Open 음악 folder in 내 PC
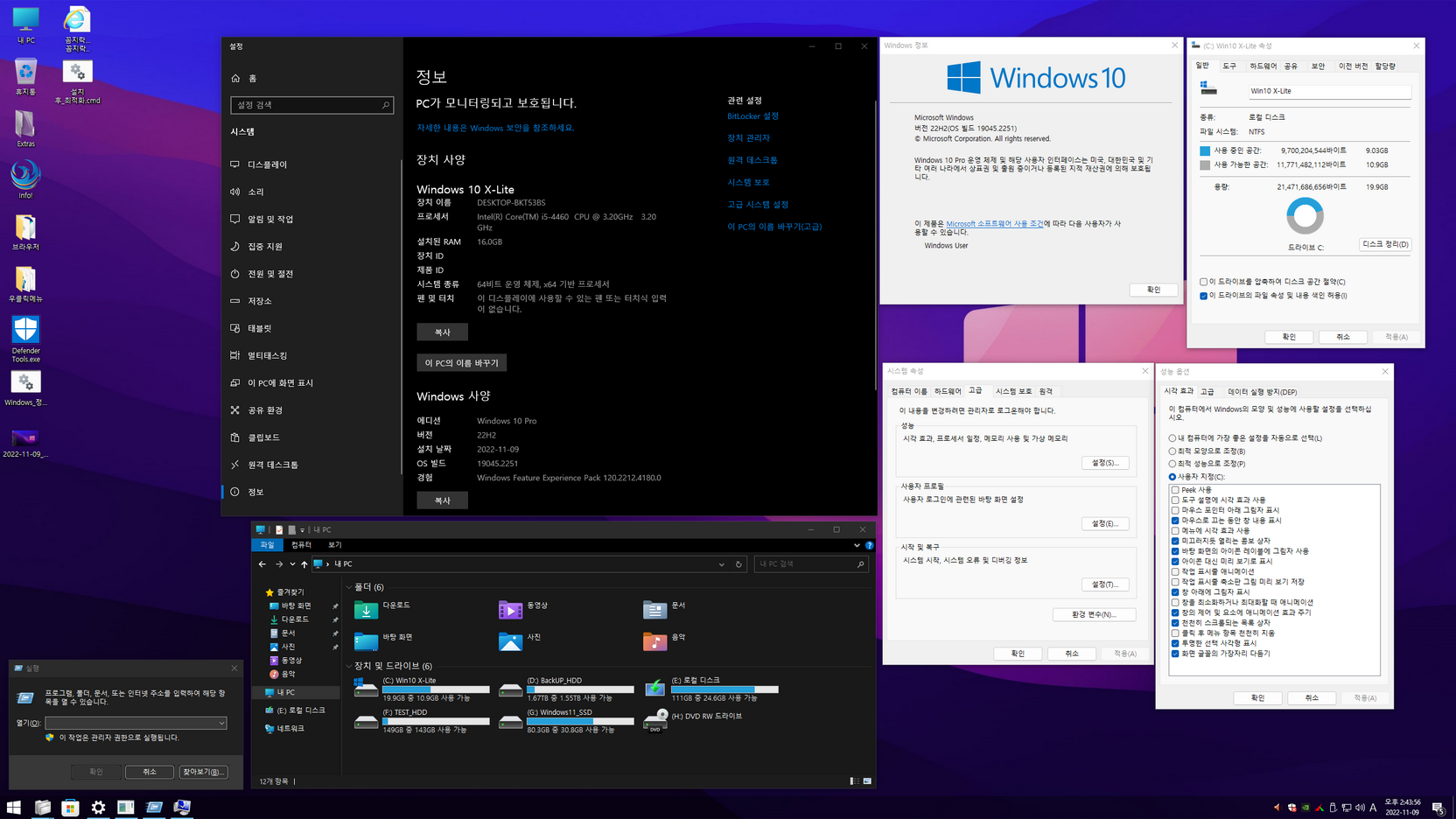Screen dimensions: 1456x819 coord(664,640)
